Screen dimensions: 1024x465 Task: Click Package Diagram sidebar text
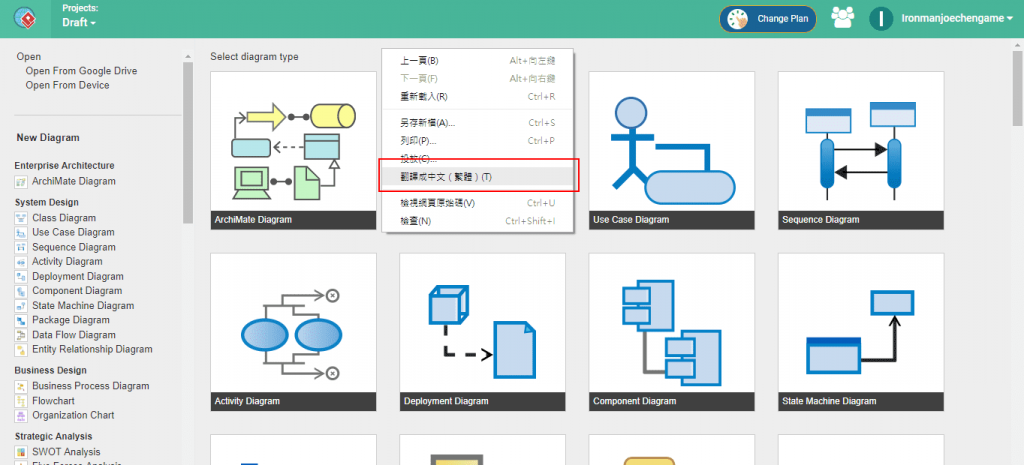tap(71, 320)
